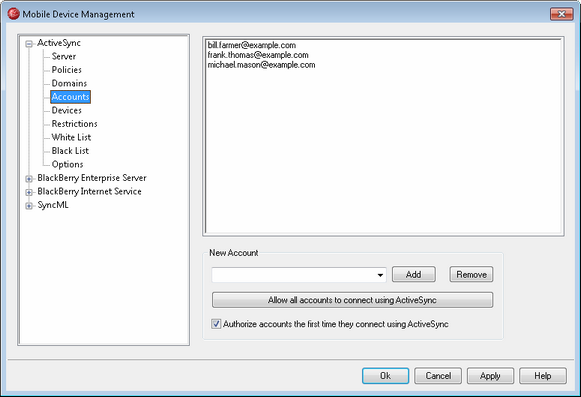Open the New Account dropdown arrow
The height and width of the screenshot is (397, 581).
[x=380, y=275]
